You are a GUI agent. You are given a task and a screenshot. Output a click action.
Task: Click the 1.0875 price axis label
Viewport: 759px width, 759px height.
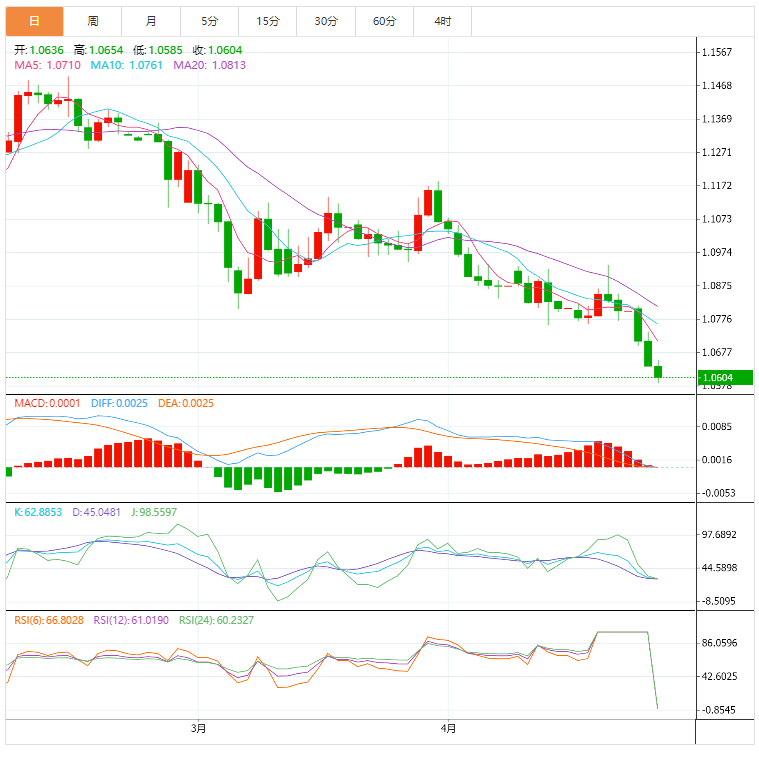click(717, 286)
